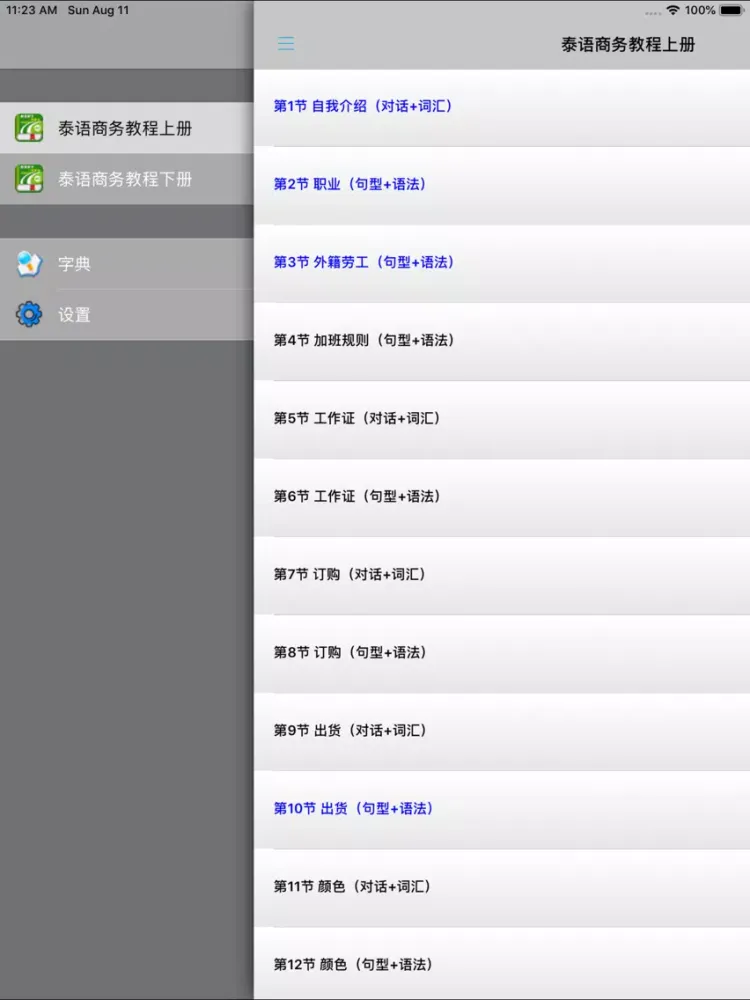Select 泰语商务教程上册 in the sidebar
This screenshot has height=1000, width=750.
pyautogui.click(x=126, y=128)
